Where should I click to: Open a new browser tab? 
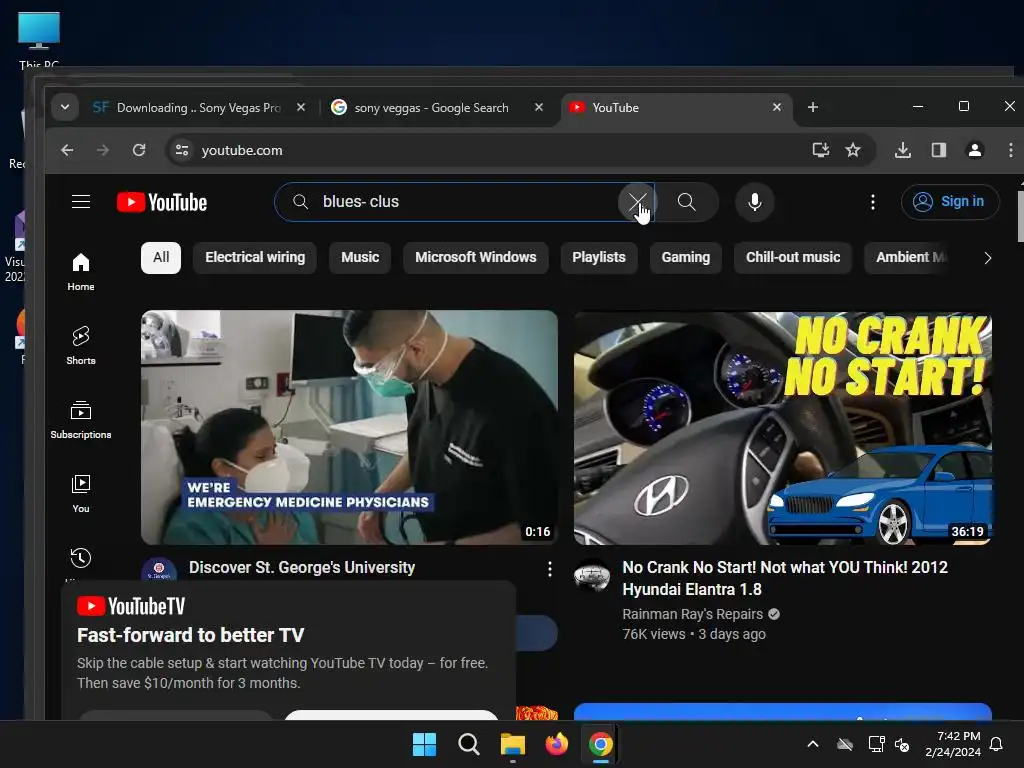[812, 107]
